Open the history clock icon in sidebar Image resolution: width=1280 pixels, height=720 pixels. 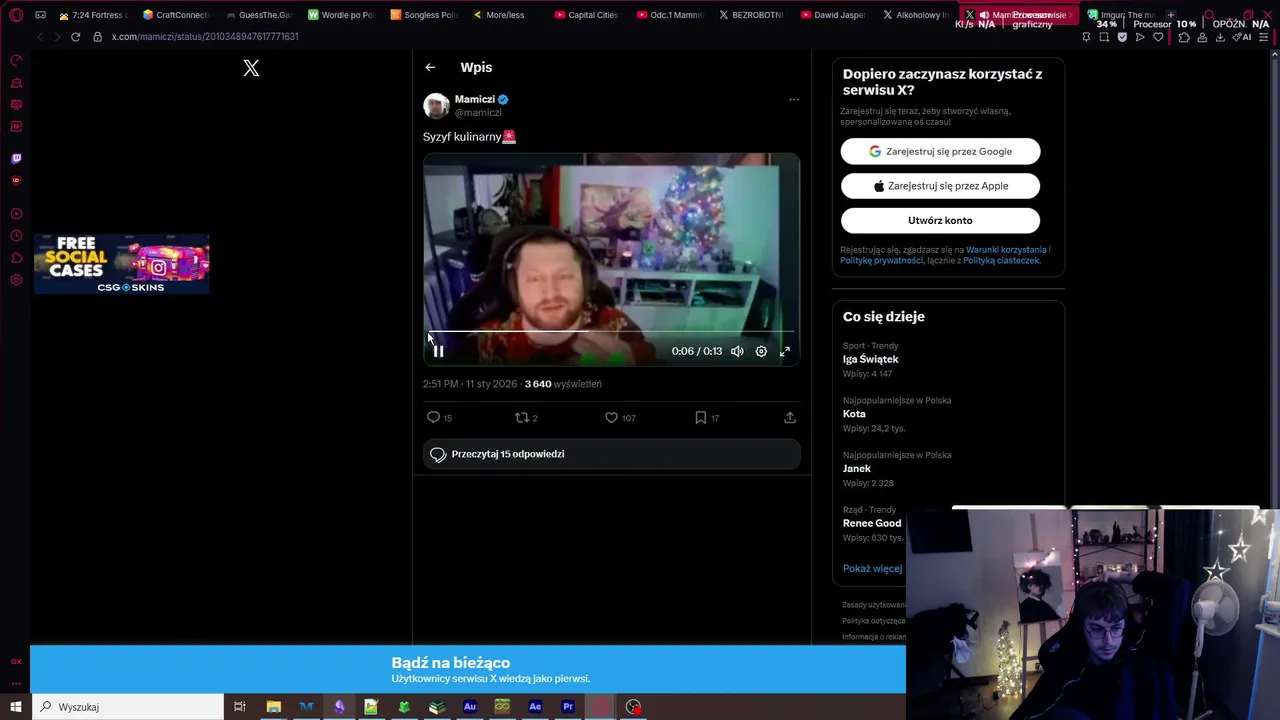coord(16,236)
